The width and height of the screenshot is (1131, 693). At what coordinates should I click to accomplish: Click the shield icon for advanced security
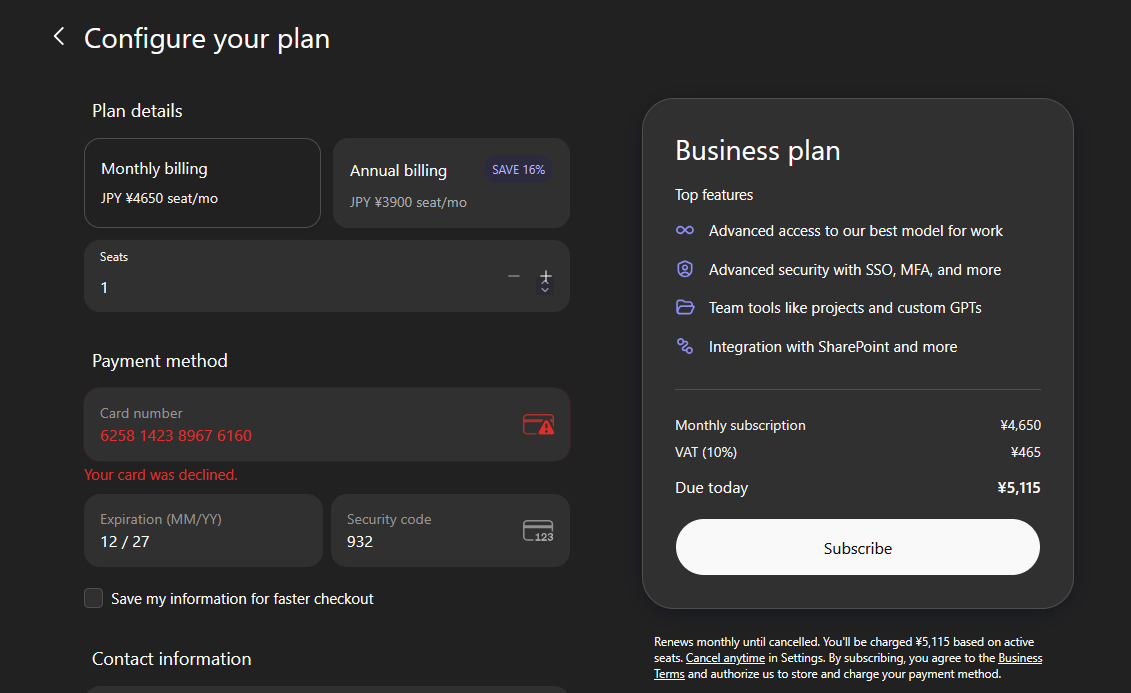(x=685, y=269)
